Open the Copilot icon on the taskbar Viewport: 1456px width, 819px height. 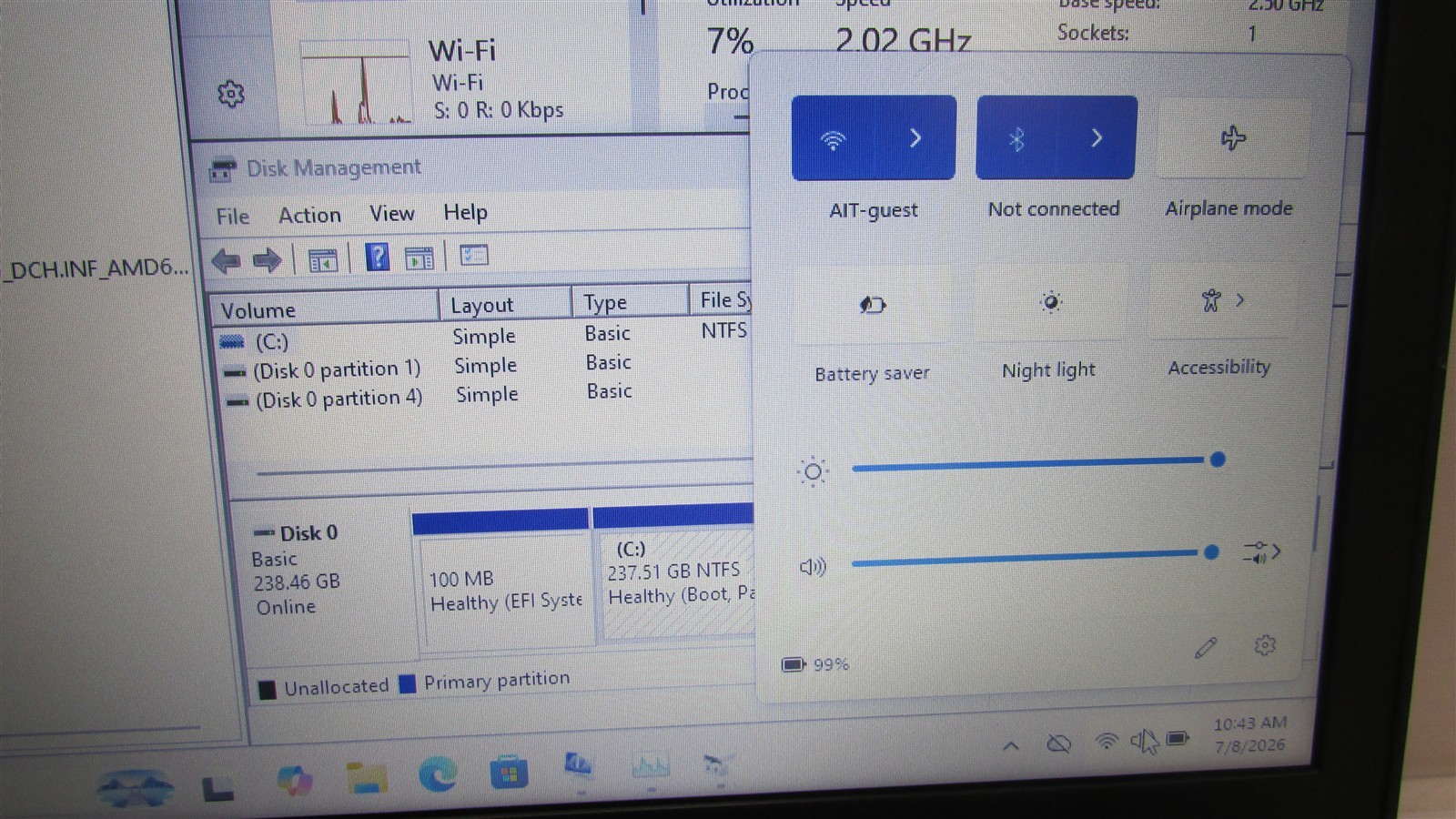[x=294, y=780]
